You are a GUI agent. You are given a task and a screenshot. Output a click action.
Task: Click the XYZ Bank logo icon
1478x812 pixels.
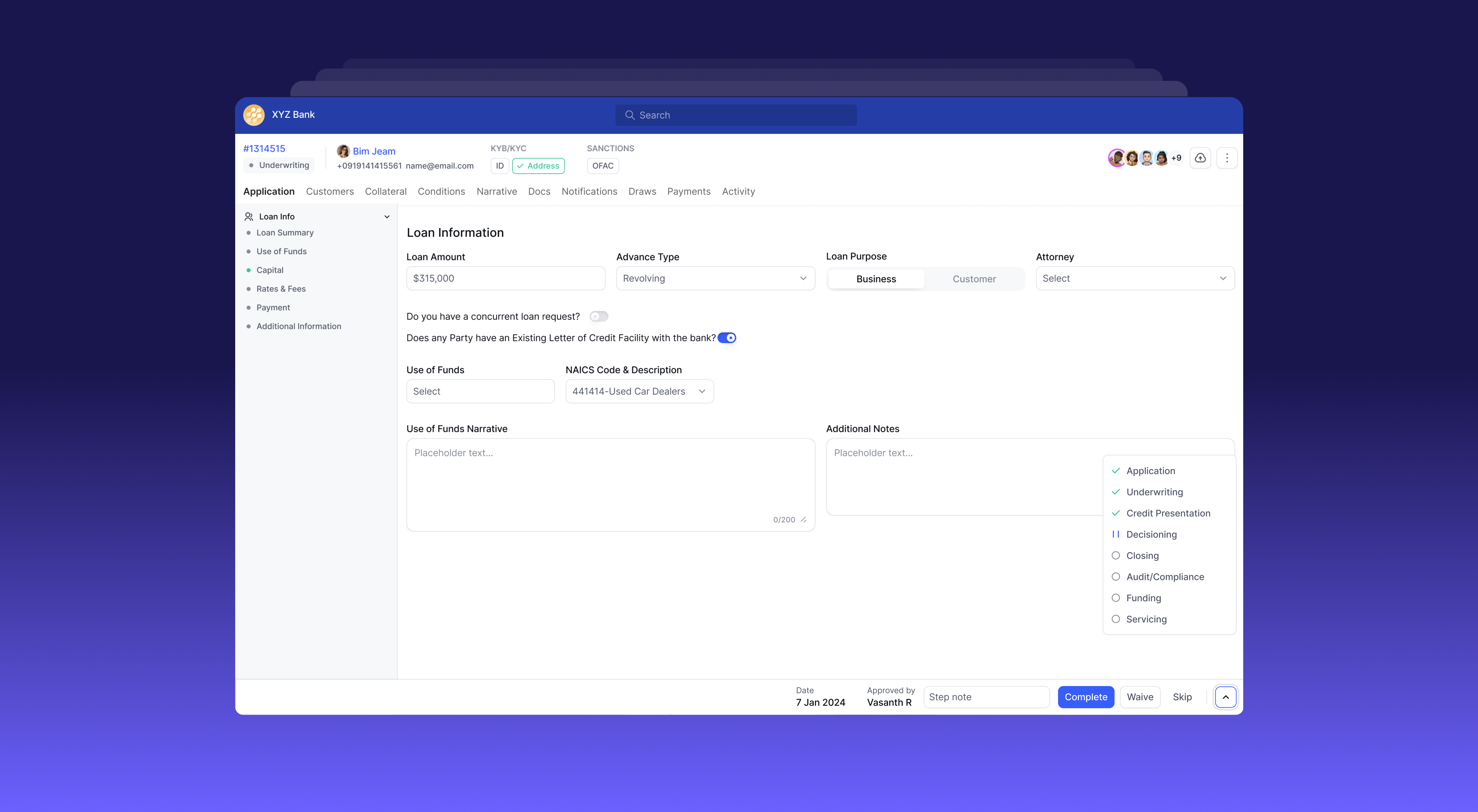pos(254,115)
